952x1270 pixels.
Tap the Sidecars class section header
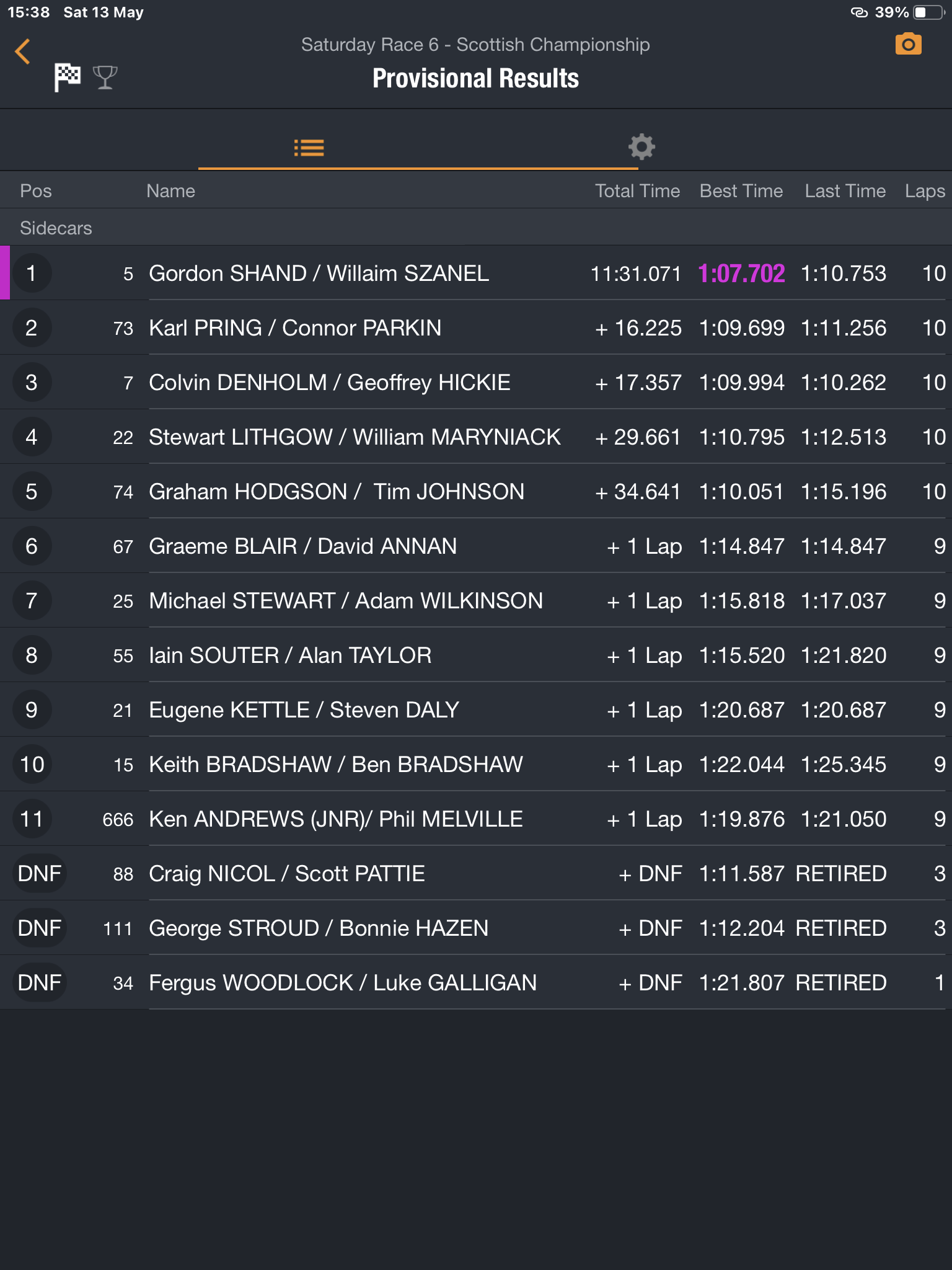56,228
